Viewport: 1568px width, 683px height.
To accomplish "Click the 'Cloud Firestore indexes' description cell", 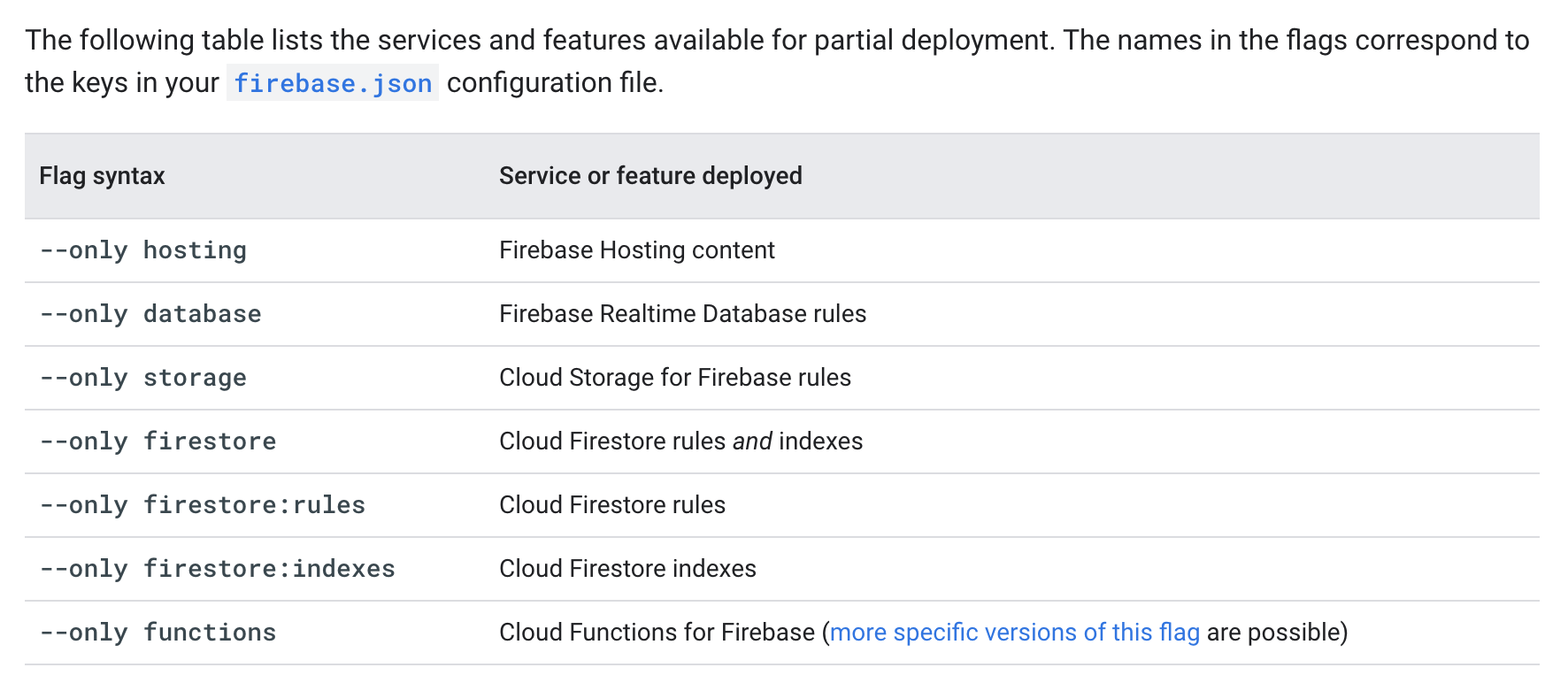I will coord(627,569).
